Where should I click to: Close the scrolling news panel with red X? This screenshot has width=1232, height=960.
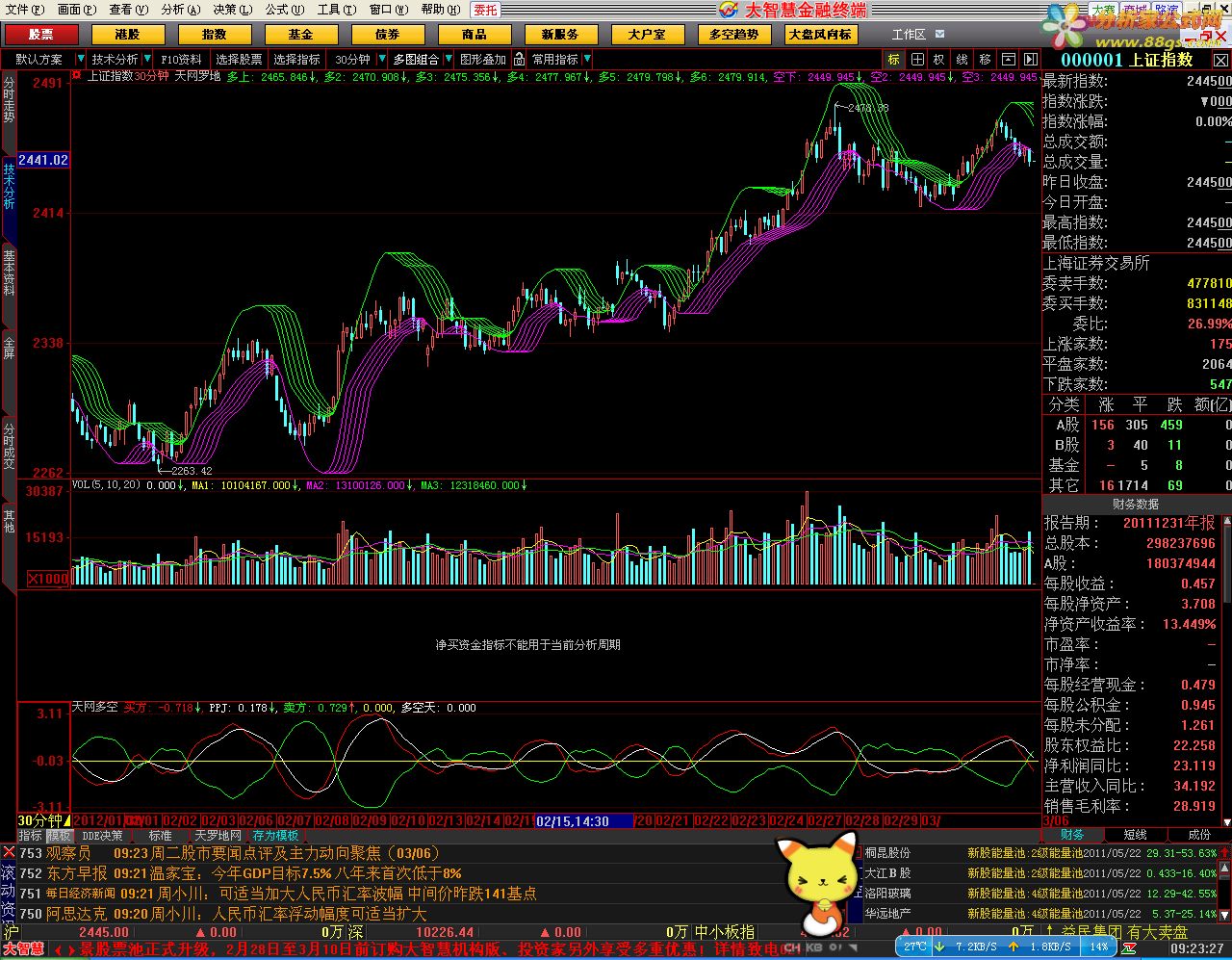point(9,852)
